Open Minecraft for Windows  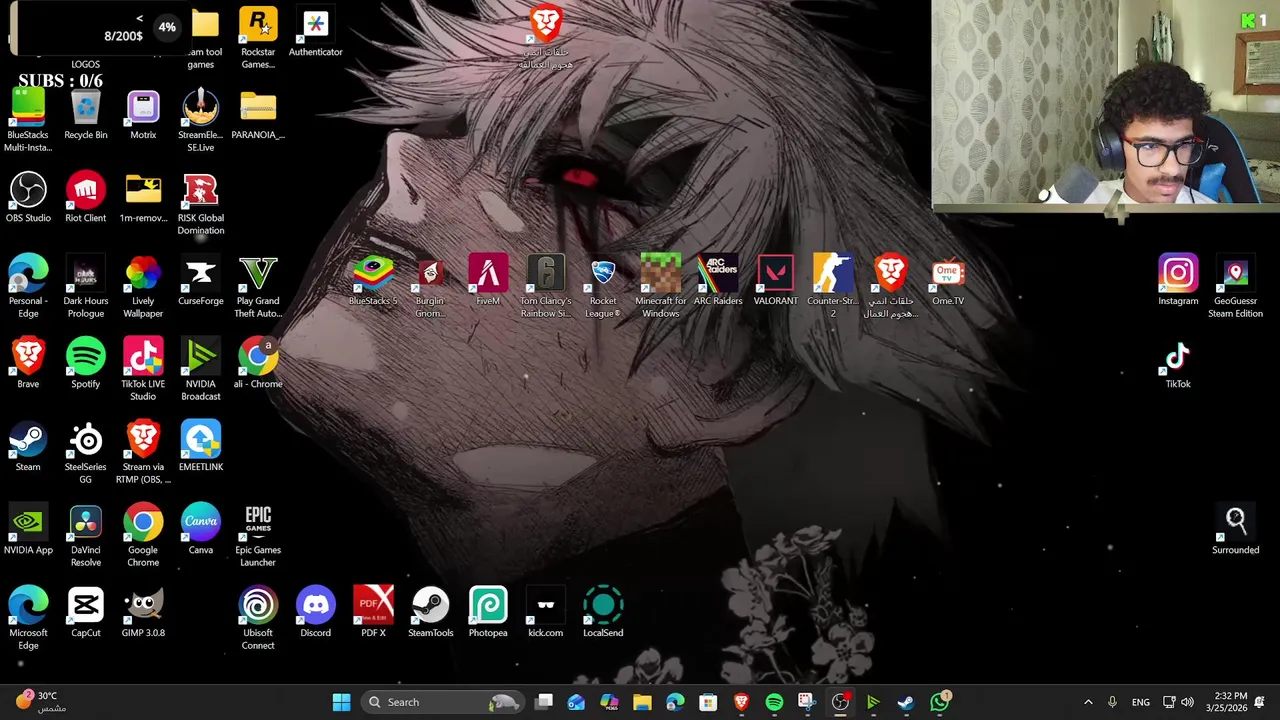point(661,286)
